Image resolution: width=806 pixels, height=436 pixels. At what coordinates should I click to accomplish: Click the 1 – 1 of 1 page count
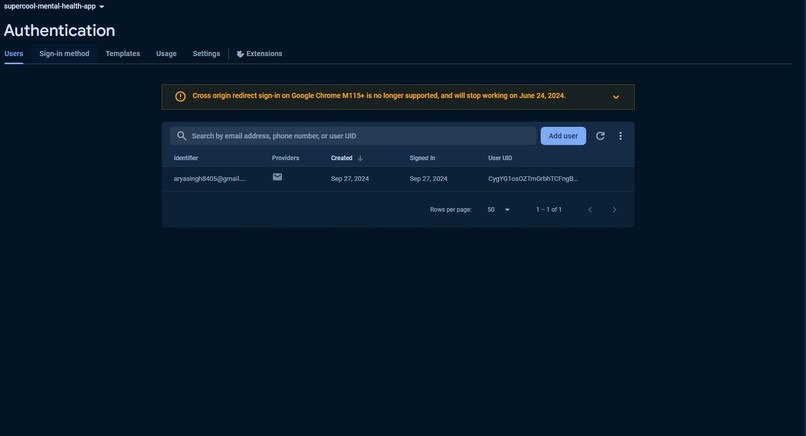coord(549,209)
